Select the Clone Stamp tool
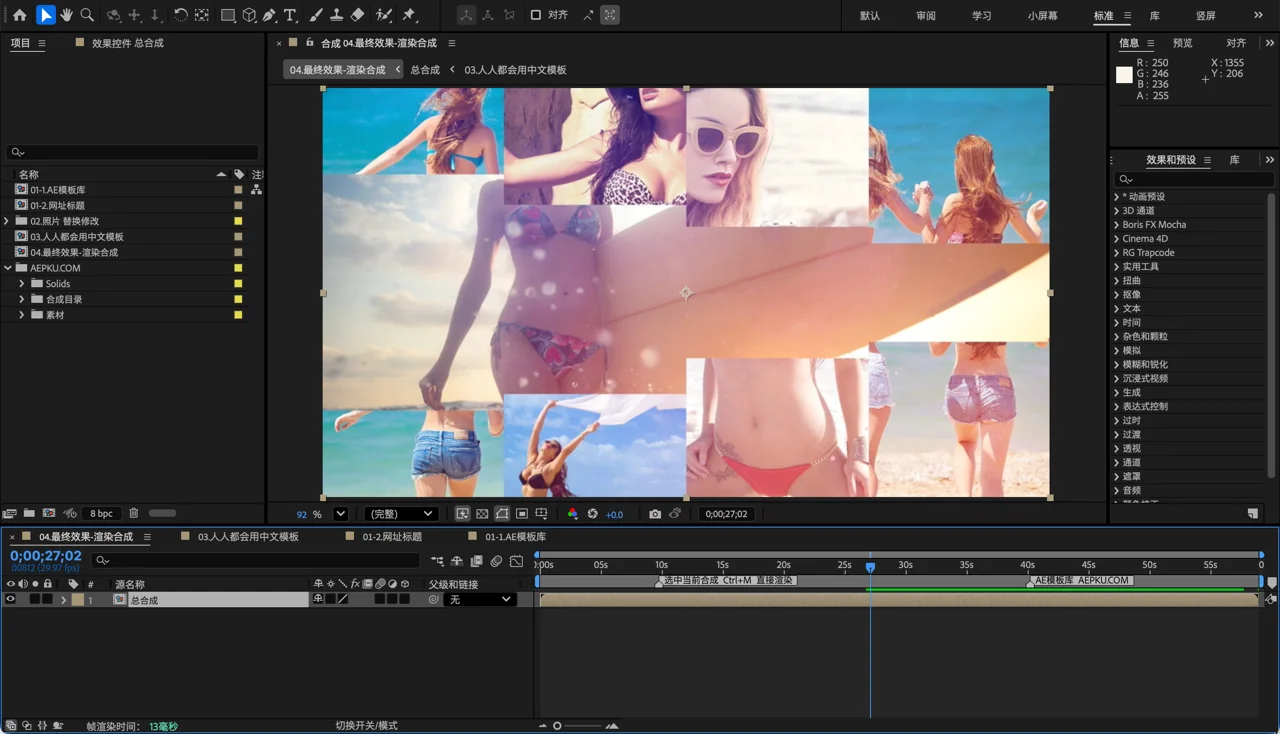Screen dimensions: 1280x734 tap(336, 15)
